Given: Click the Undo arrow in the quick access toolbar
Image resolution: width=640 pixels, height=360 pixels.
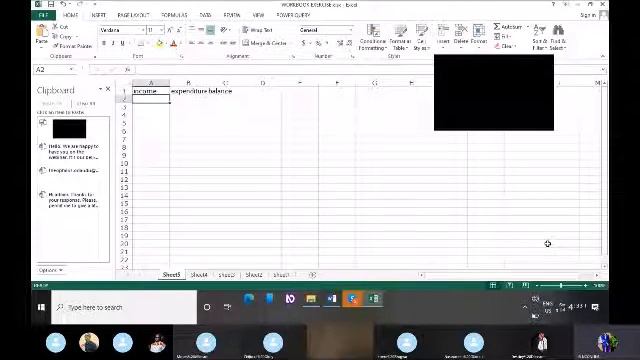Looking at the screenshot, I should coord(63,4).
